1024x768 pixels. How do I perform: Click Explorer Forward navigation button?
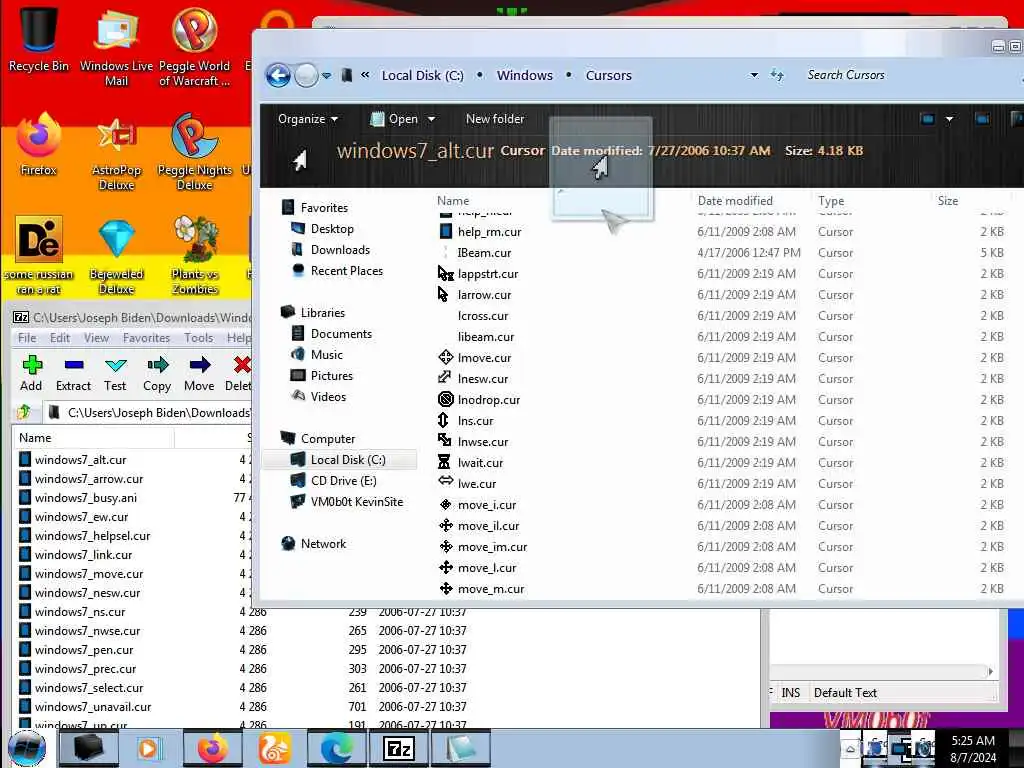[306, 76]
